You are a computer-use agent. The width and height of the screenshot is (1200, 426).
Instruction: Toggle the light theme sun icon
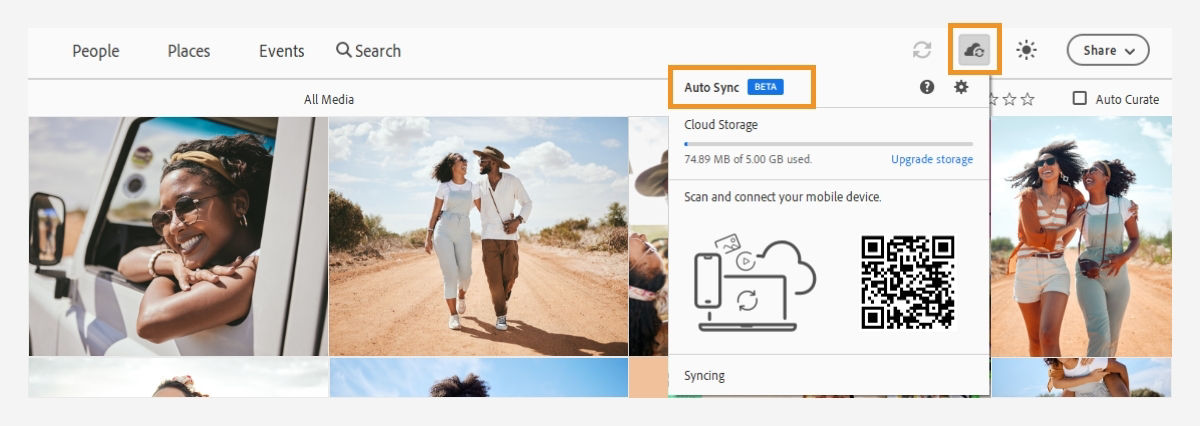(1027, 50)
